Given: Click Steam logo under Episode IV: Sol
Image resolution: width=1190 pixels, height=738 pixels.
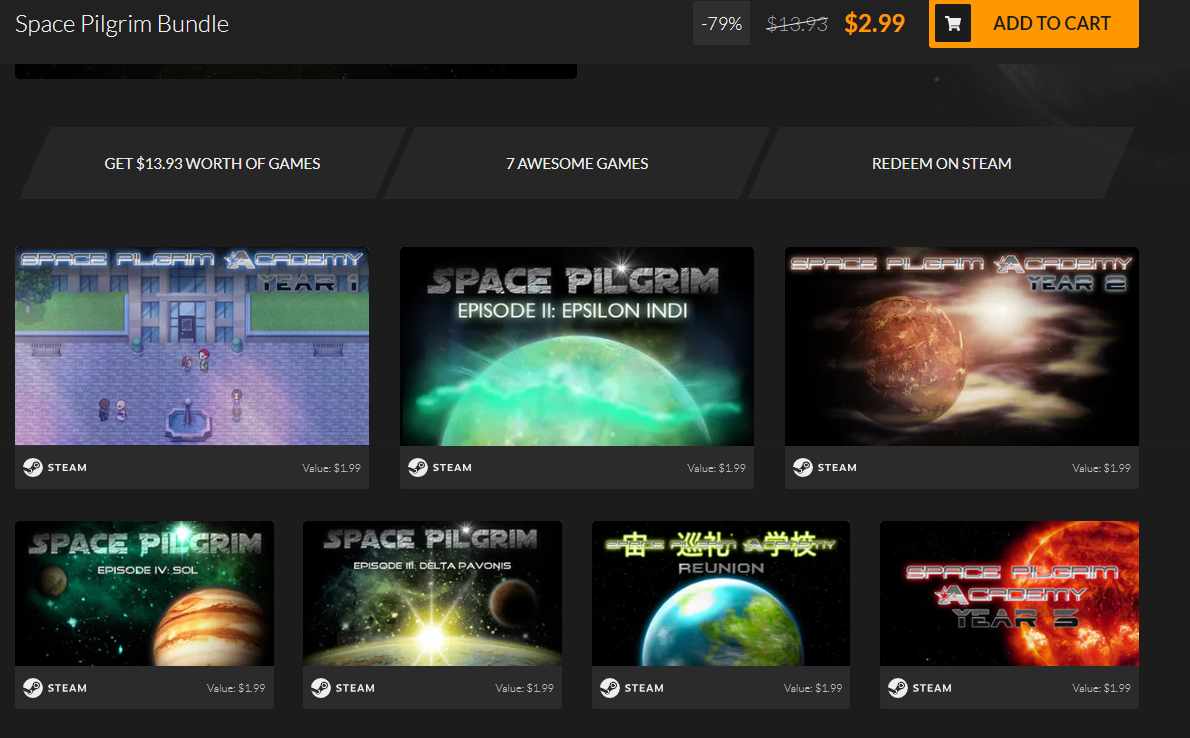Looking at the screenshot, I should click(x=33, y=688).
